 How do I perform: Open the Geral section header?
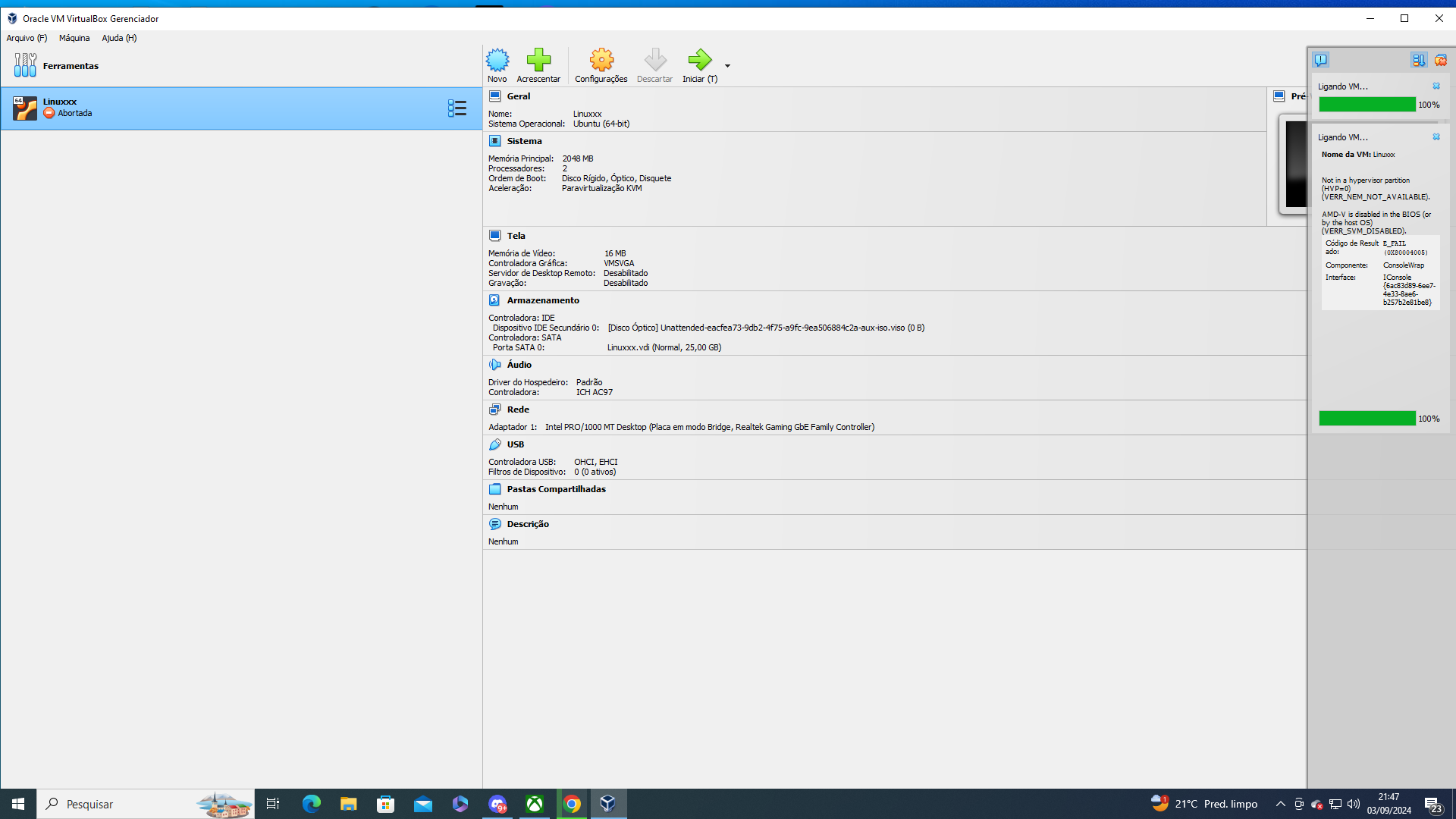(519, 96)
